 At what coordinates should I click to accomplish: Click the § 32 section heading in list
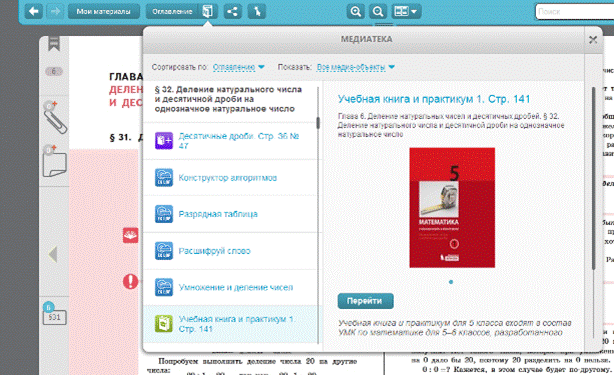pos(228,99)
